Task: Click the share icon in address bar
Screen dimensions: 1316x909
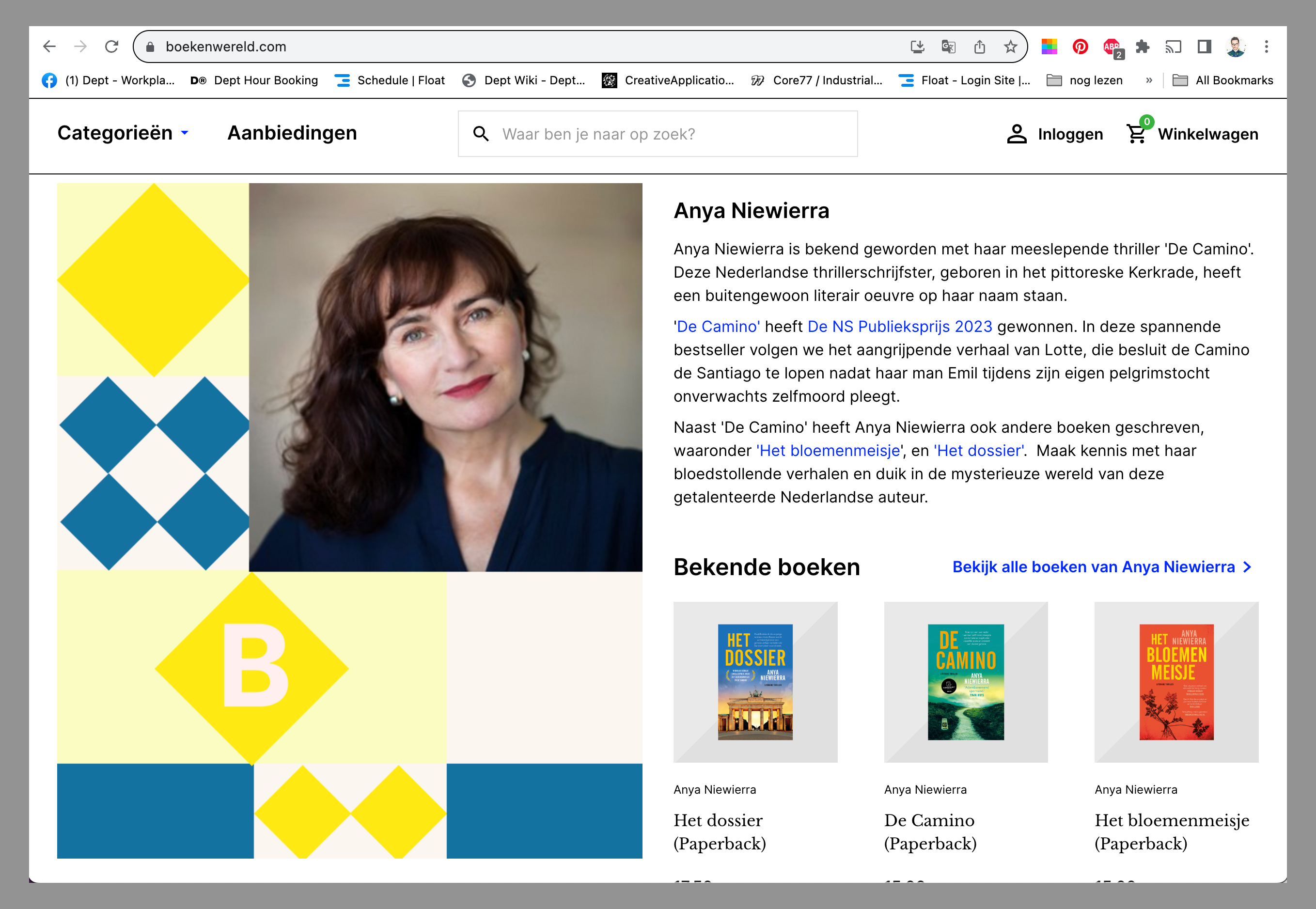Action: pos(979,47)
